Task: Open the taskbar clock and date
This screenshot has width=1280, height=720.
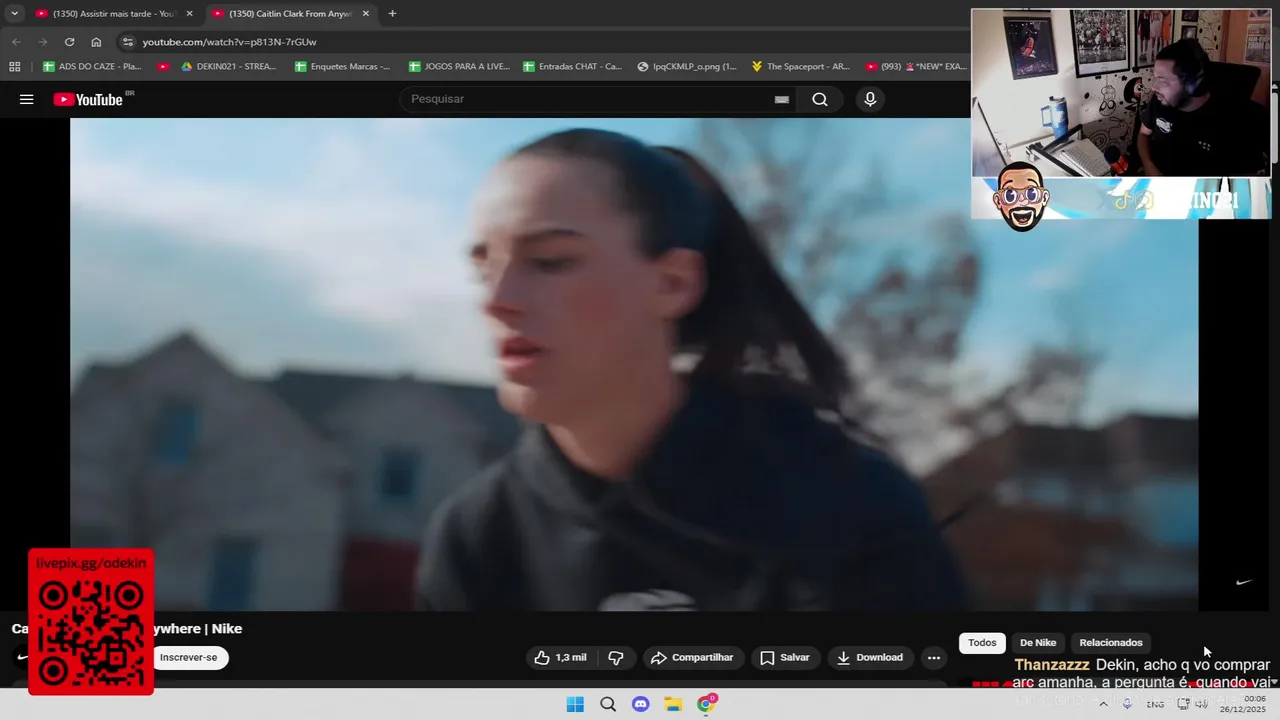Action: [x=1245, y=704]
